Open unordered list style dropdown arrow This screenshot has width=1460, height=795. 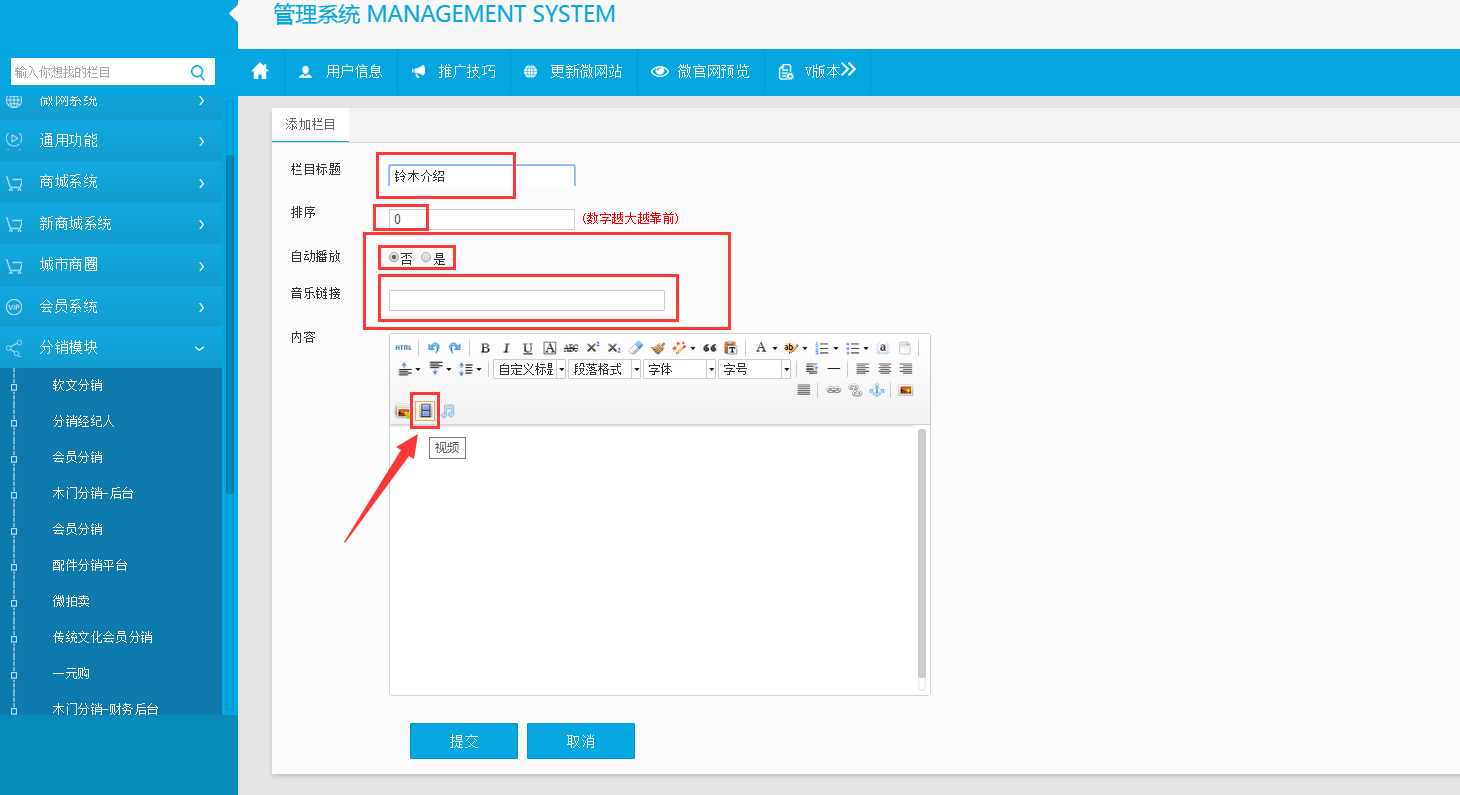tap(866, 348)
